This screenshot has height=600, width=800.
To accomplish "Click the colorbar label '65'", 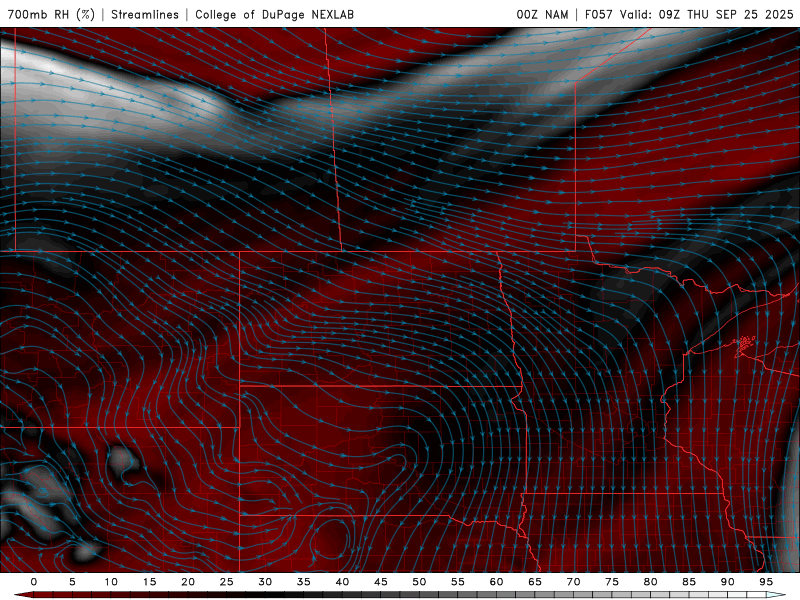I will click(x=535, y=582).
